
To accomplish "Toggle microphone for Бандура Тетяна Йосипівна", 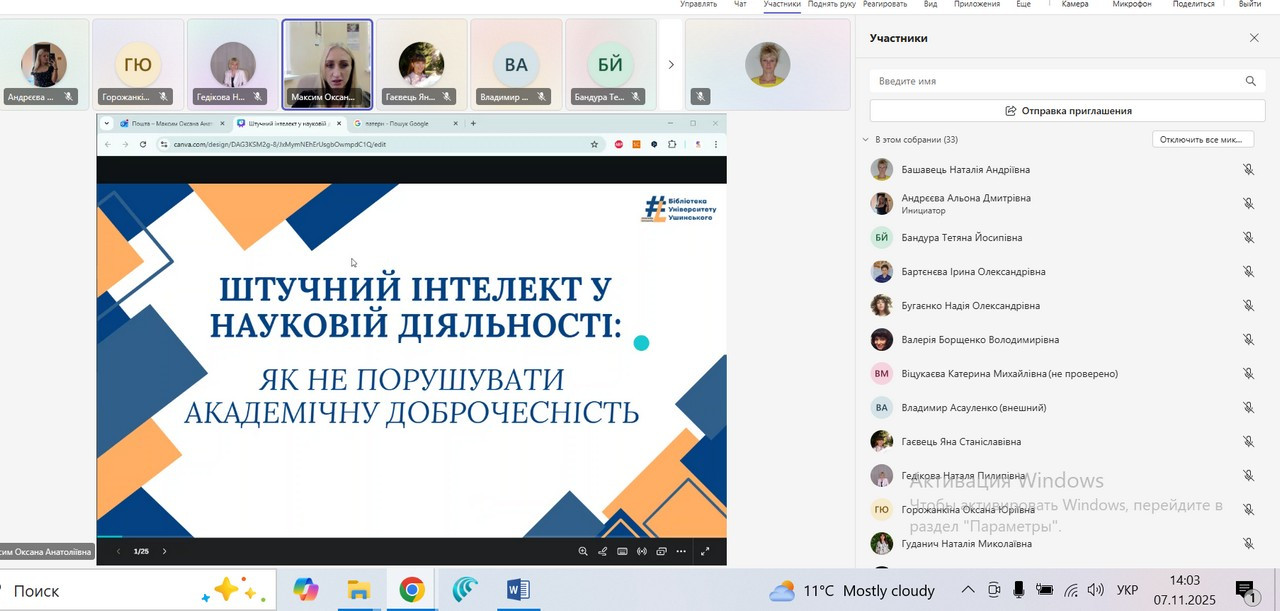I will [x=1248, y=238].
